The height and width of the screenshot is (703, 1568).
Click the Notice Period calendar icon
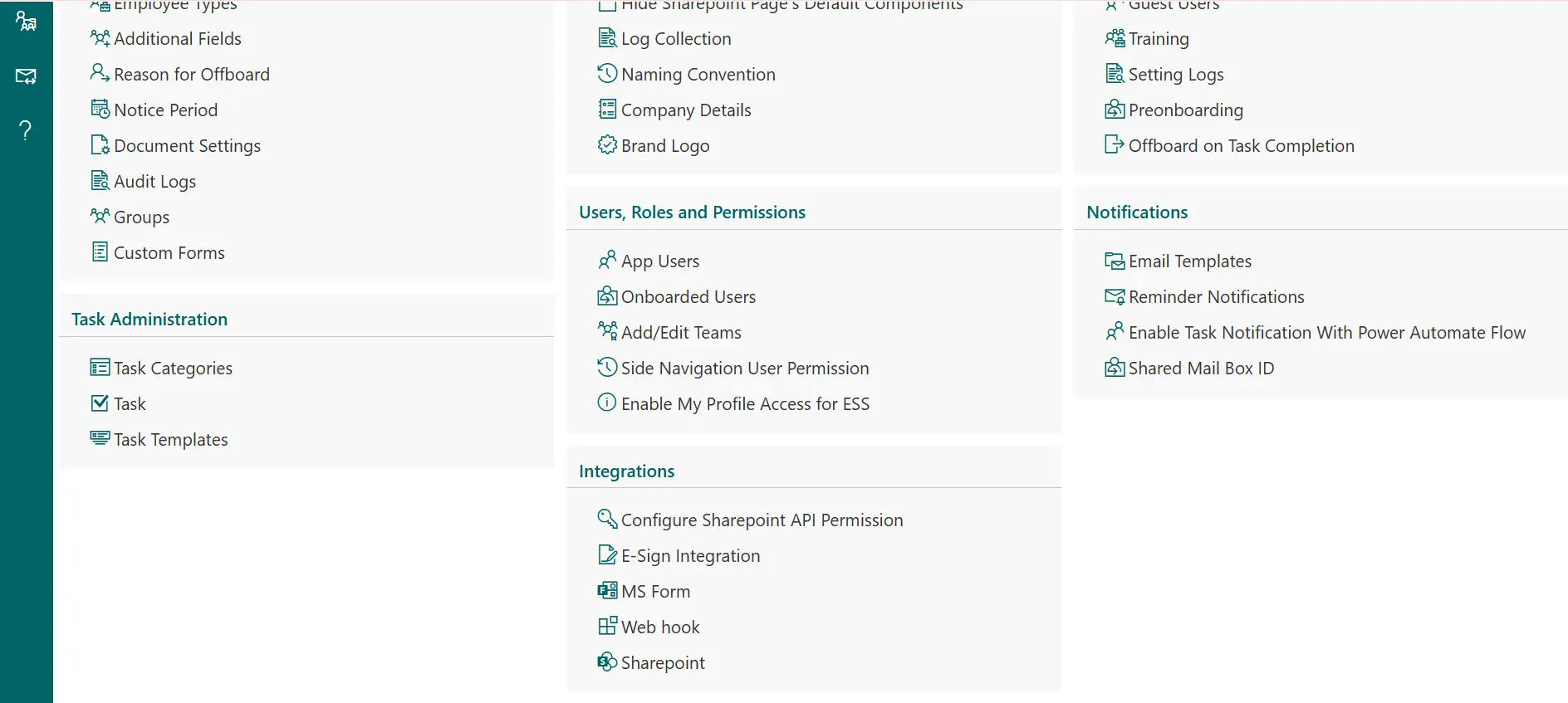coord(100,110)
